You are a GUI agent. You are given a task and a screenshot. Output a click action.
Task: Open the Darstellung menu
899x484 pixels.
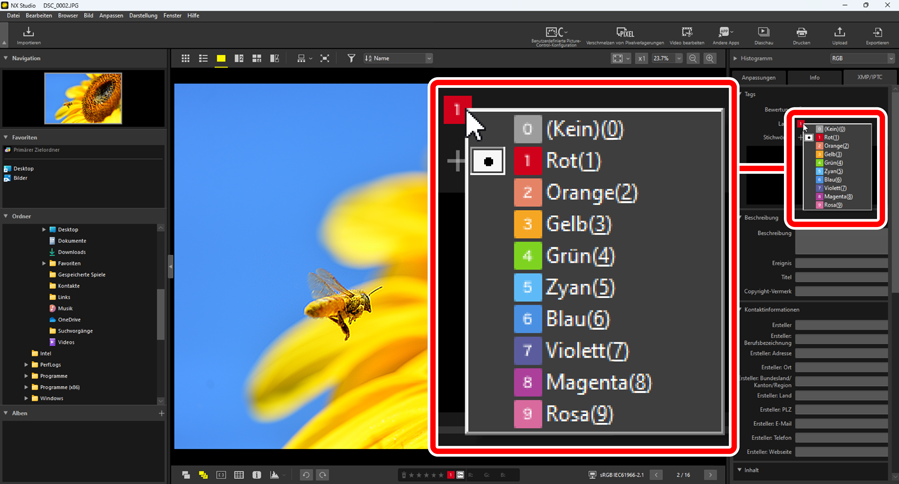(x=143, y=16)
